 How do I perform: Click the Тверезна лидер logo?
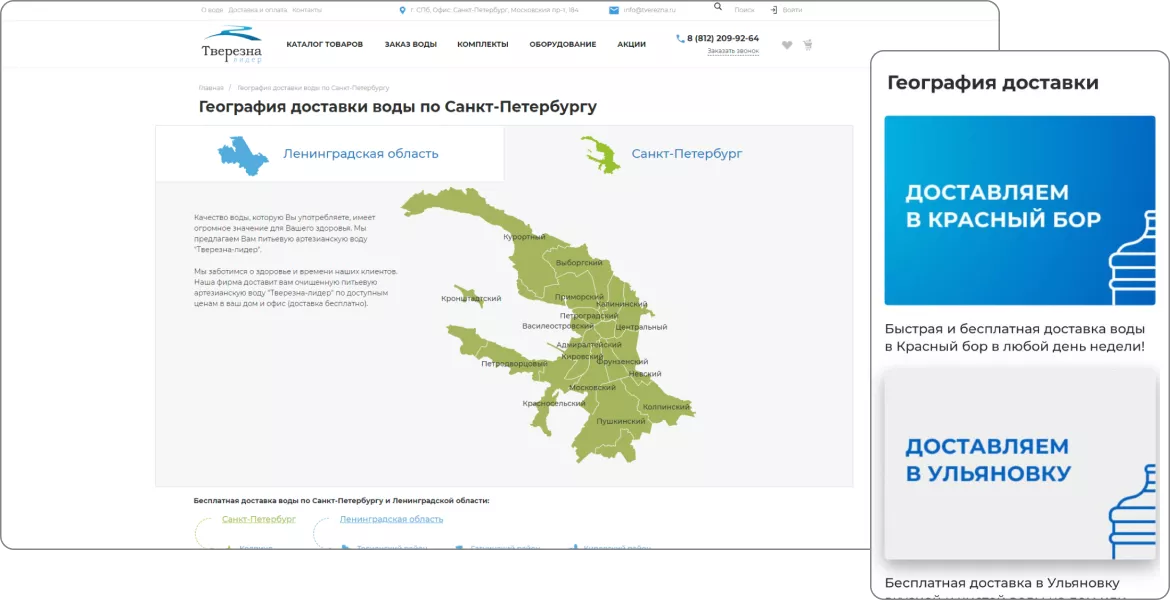coord(231,44)
